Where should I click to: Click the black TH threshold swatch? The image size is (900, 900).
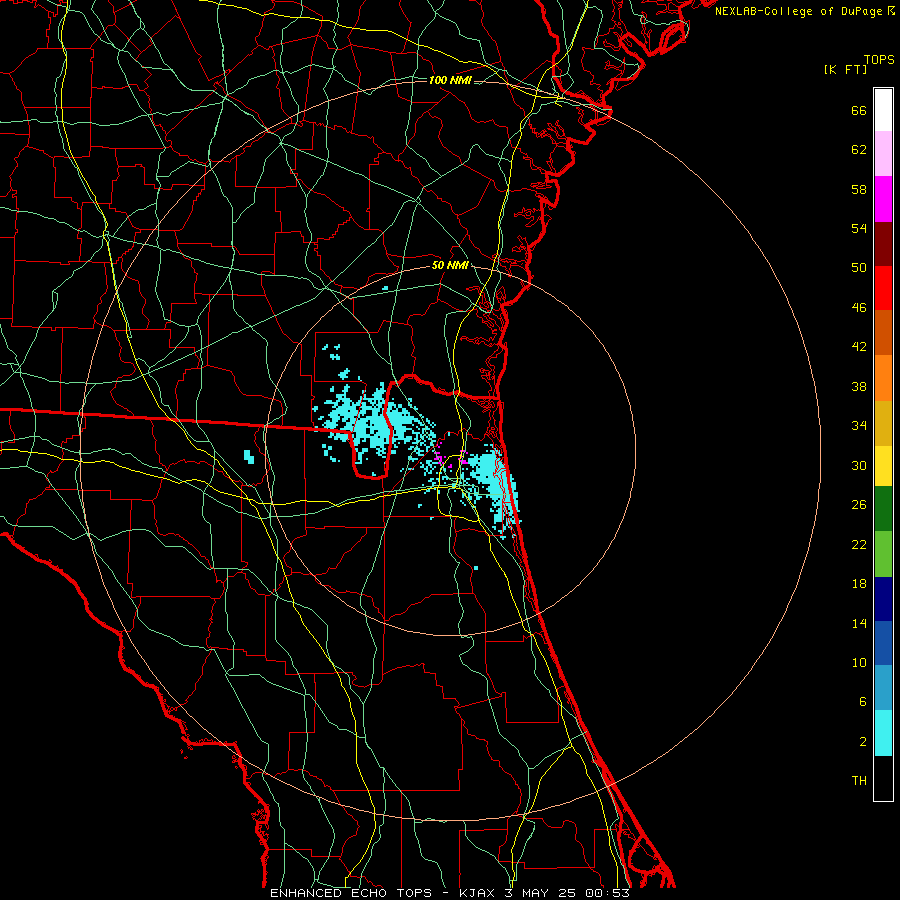(883, 778)
